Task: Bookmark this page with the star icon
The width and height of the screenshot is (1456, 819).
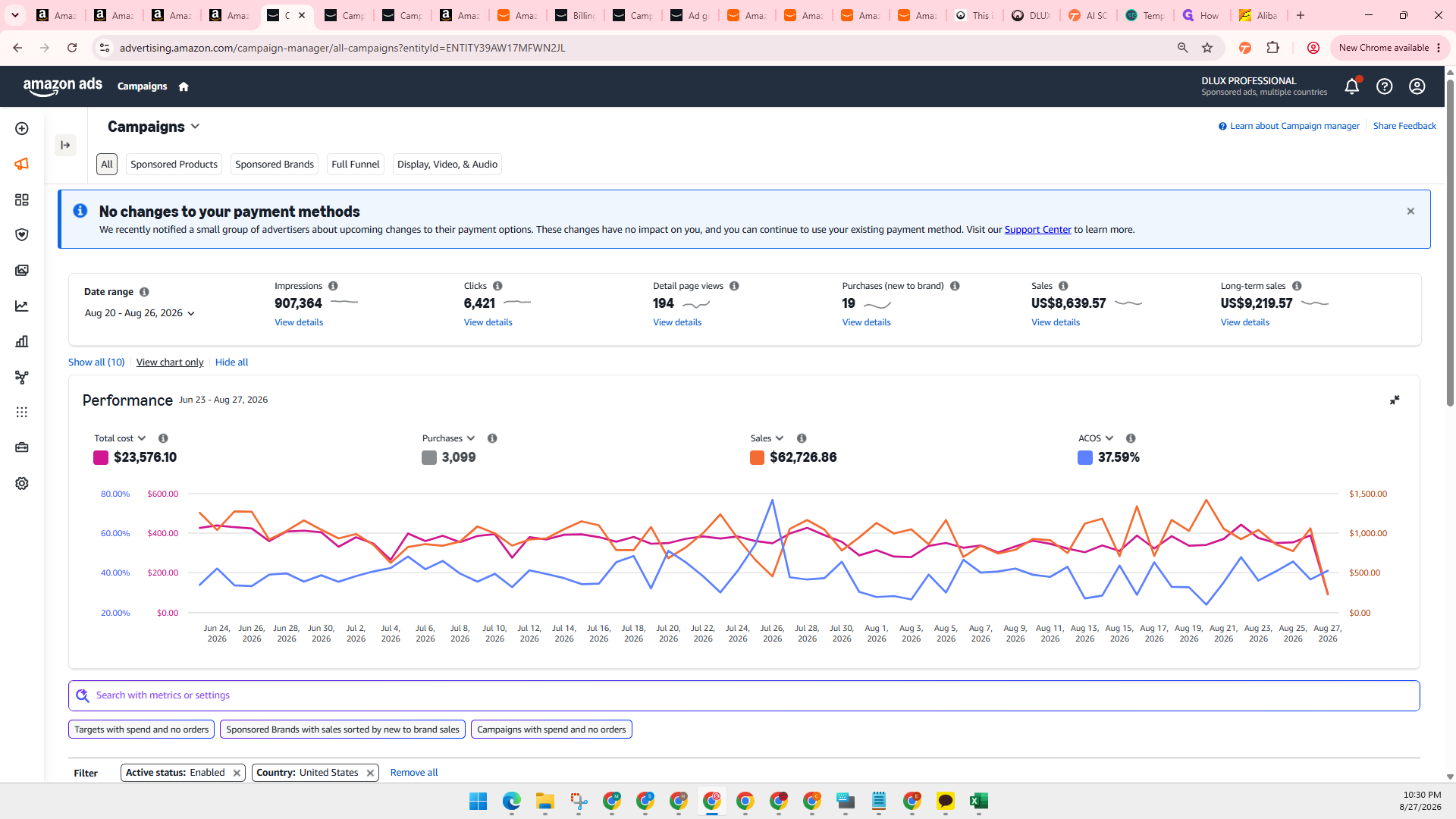Action: tap(1207, 48)
